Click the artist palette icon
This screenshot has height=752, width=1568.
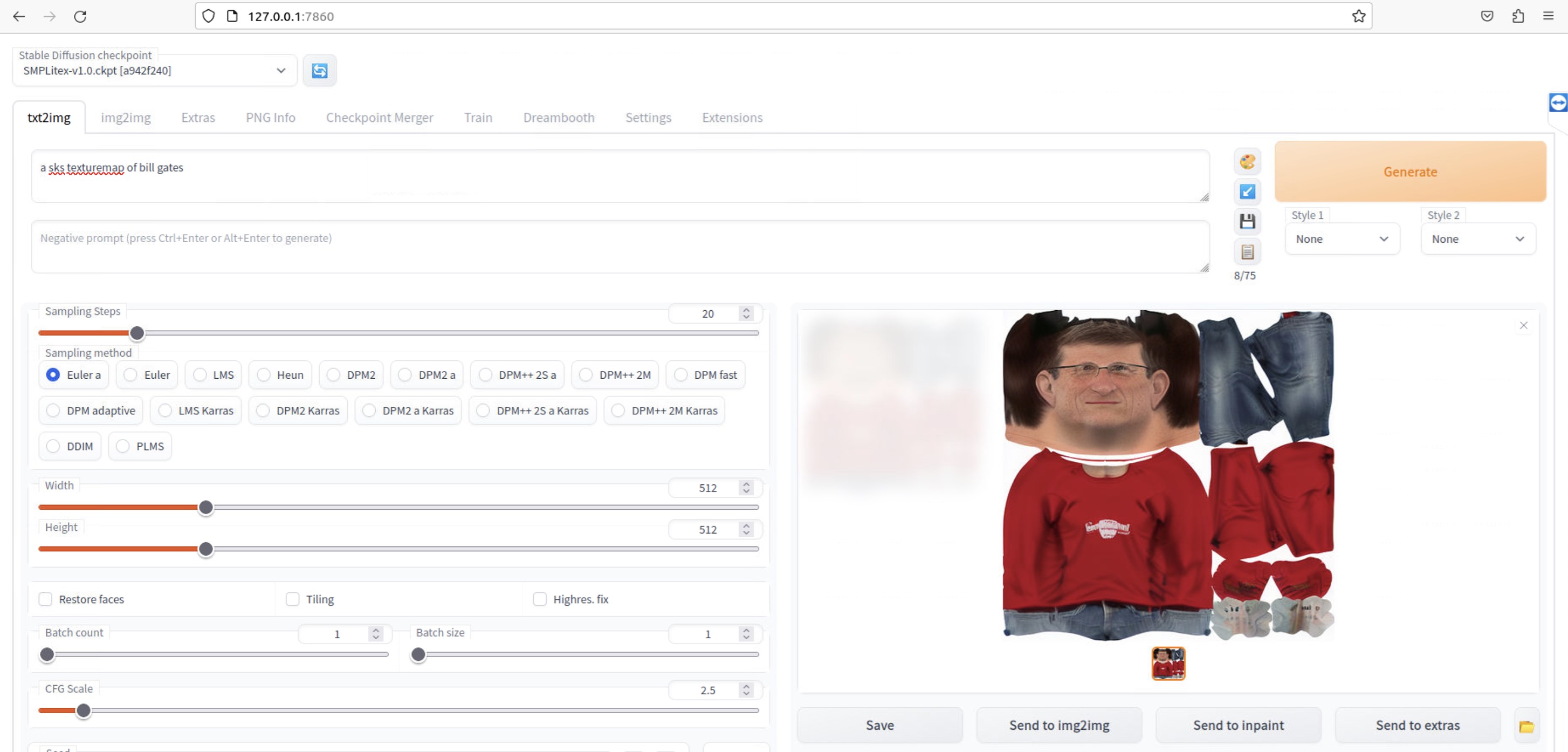1247,161
